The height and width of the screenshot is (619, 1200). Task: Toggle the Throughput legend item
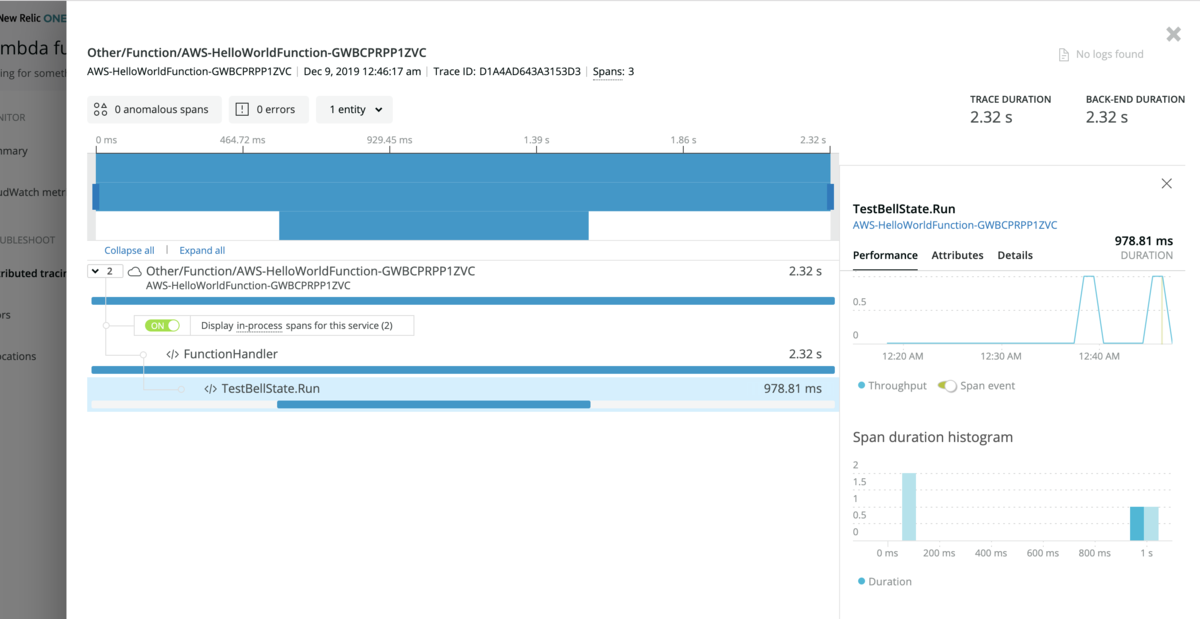(892, 386)
